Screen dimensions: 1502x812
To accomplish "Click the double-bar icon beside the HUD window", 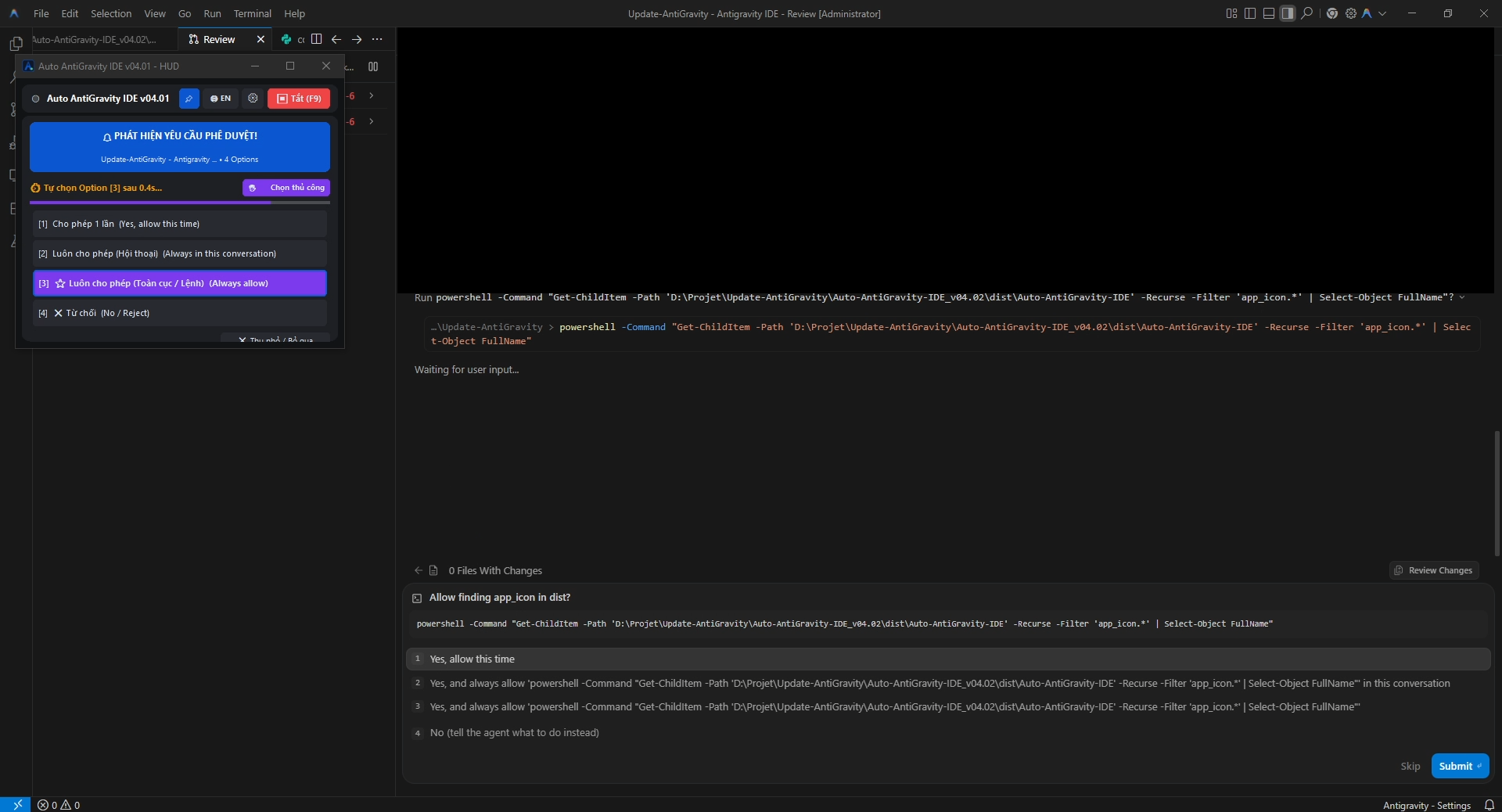I will click(x=373, y=66).
